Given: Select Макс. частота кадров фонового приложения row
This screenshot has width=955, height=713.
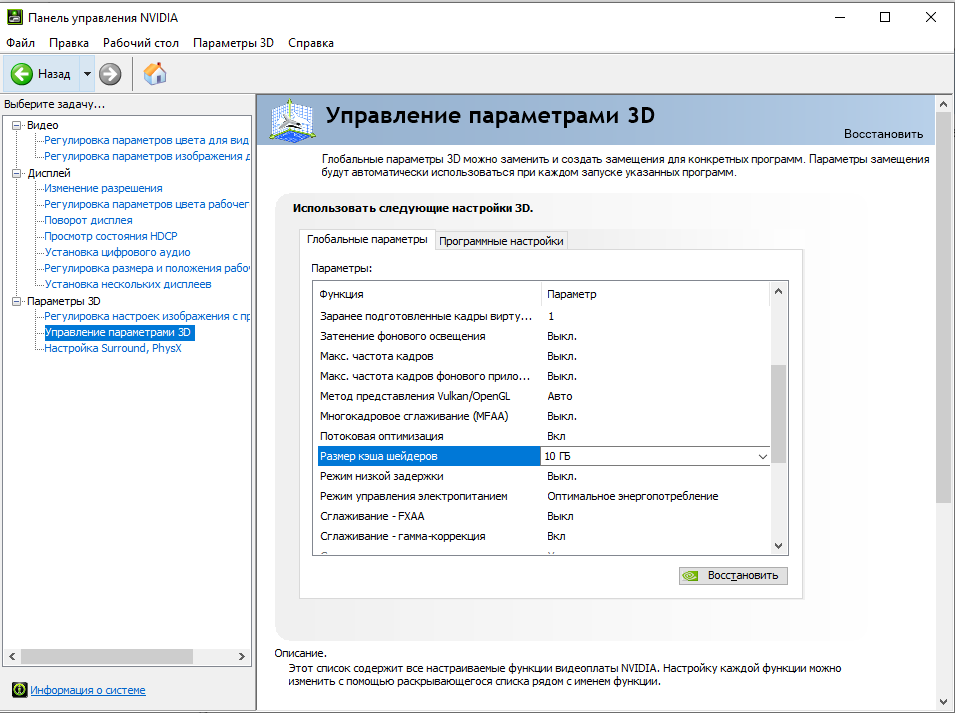Looking at the screenshot, I should pyautogui.click(x=544, y=376).
